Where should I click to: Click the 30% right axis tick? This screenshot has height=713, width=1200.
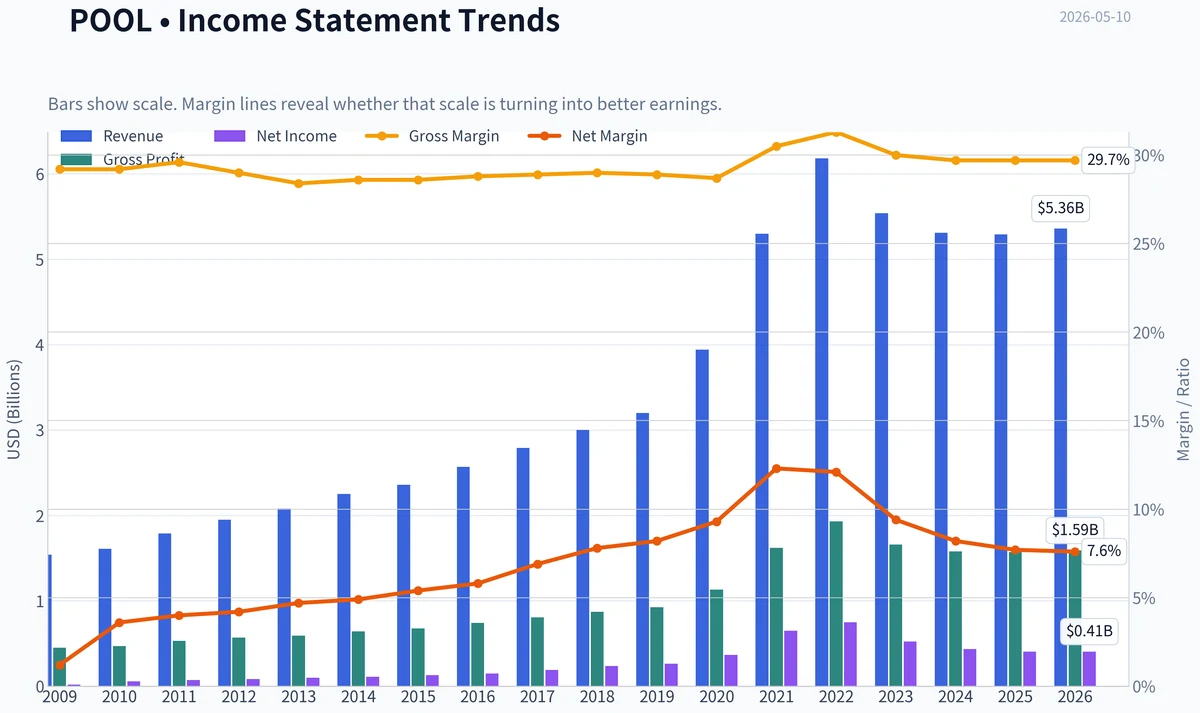coord(1149,156)
